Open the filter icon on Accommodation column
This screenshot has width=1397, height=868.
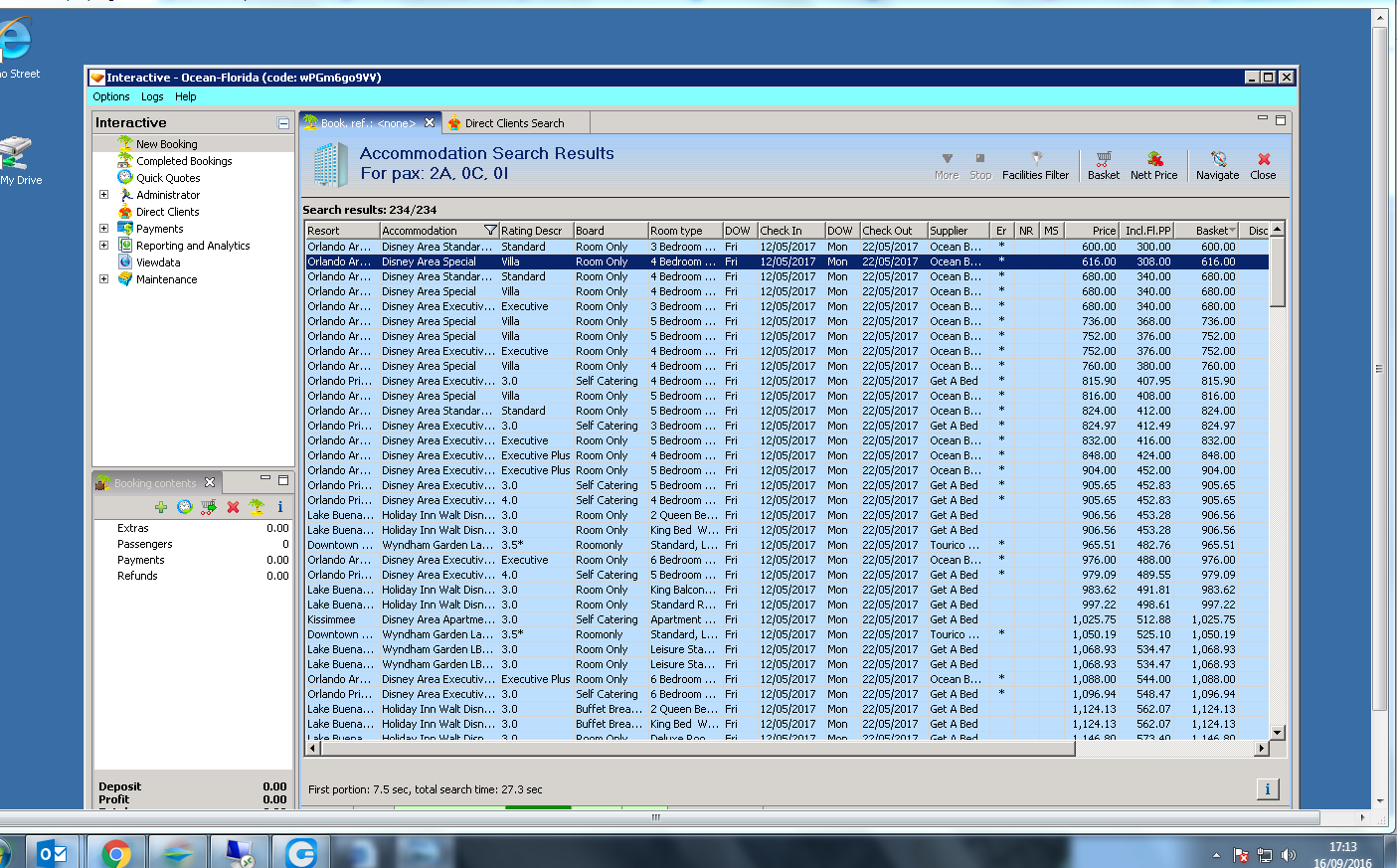coord(490,231)
